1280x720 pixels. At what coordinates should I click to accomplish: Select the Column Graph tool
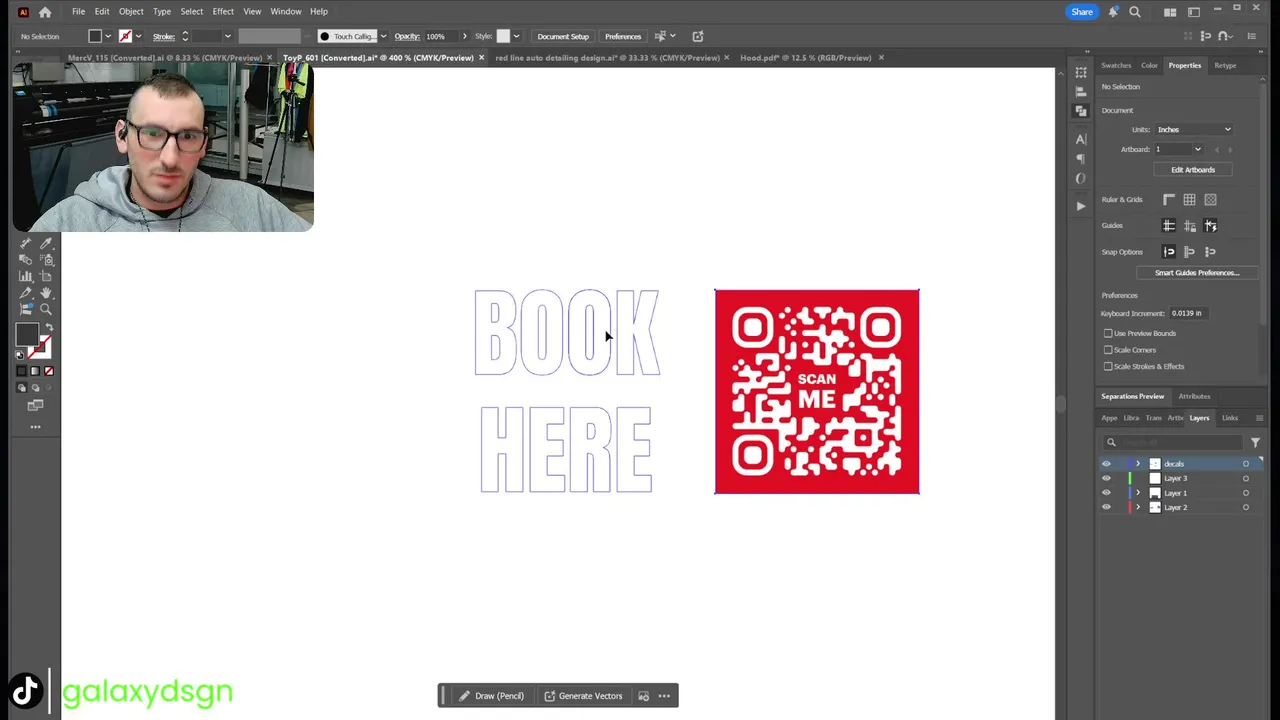point(26,277)
